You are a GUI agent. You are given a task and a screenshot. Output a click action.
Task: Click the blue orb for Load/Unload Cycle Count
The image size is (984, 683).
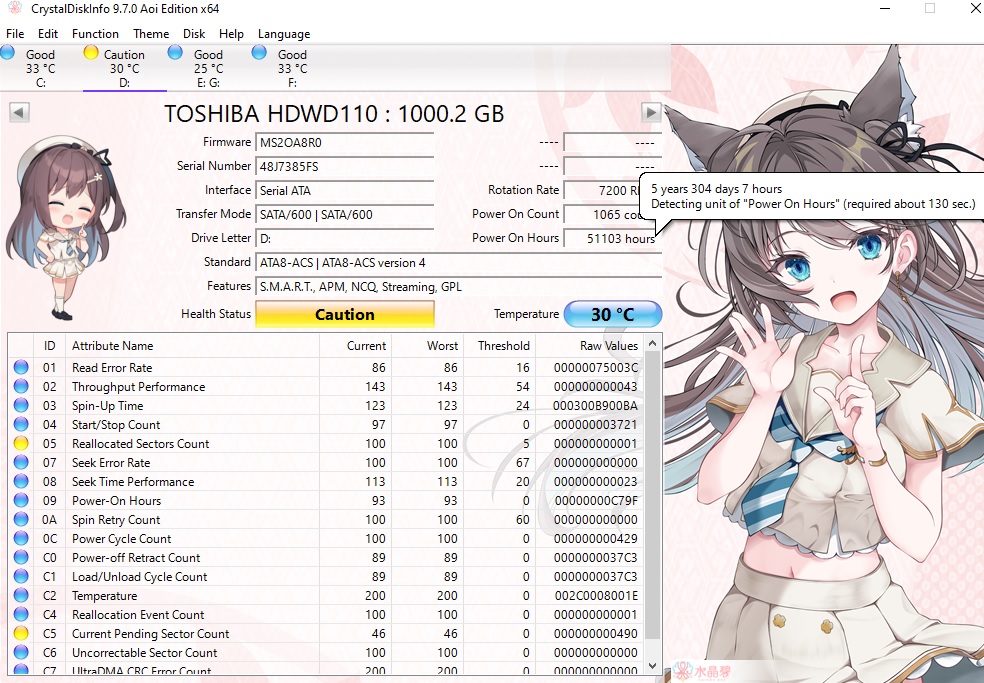coord(21,576)
